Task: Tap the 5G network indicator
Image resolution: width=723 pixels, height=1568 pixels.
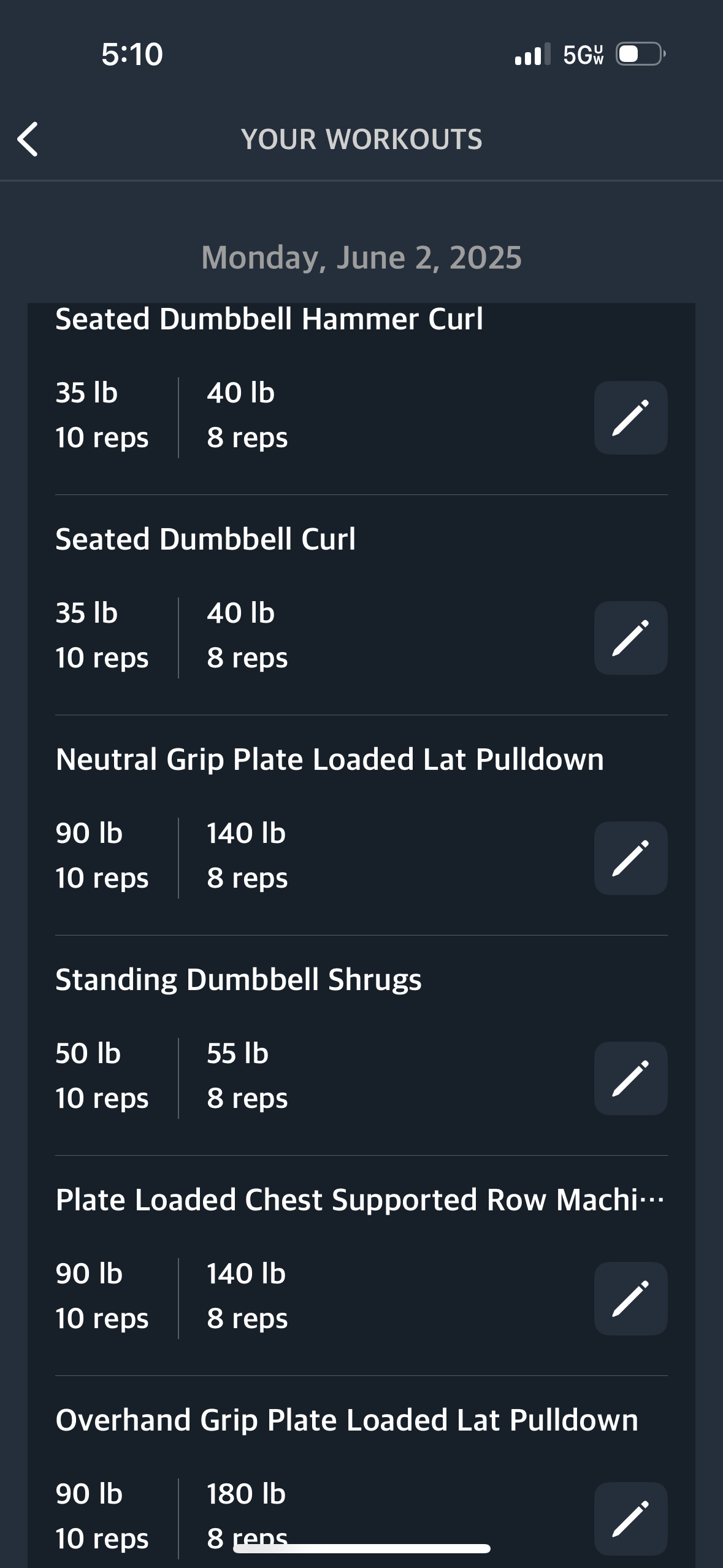Action: (583, 55)
